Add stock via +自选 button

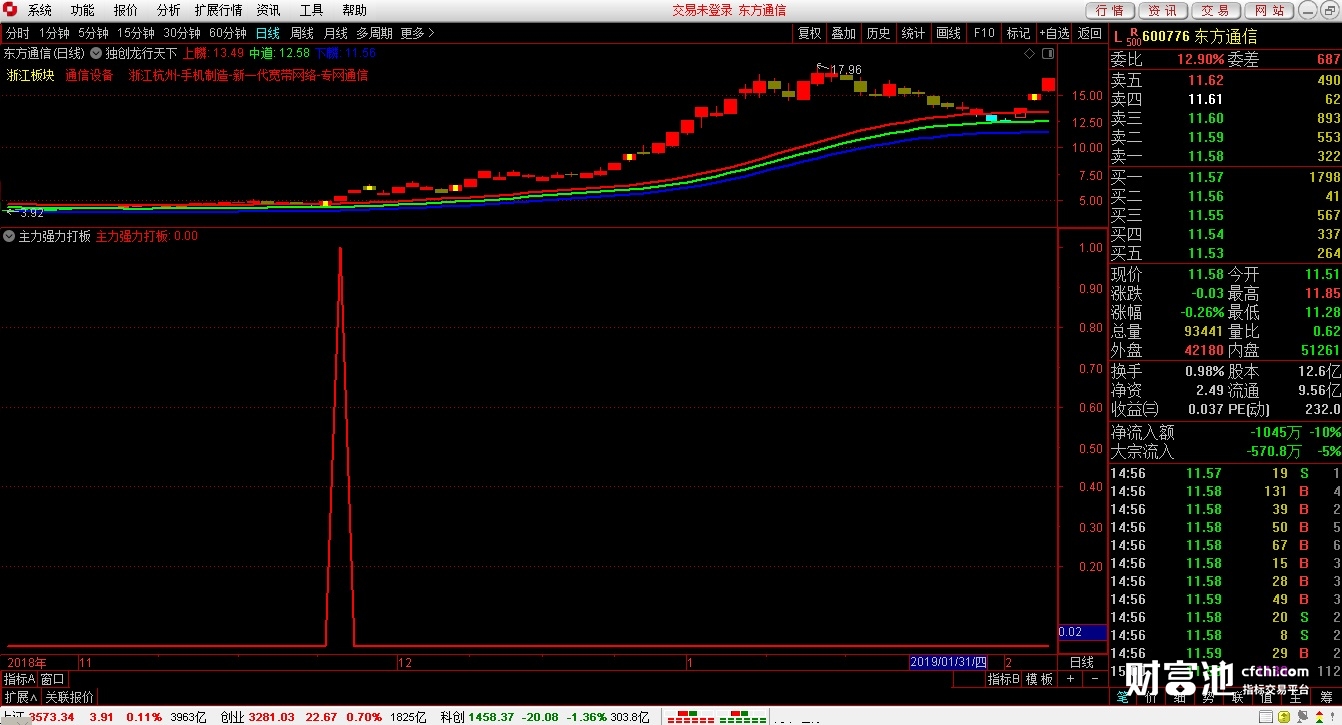pyautogui.click(x=1054, y=33)
